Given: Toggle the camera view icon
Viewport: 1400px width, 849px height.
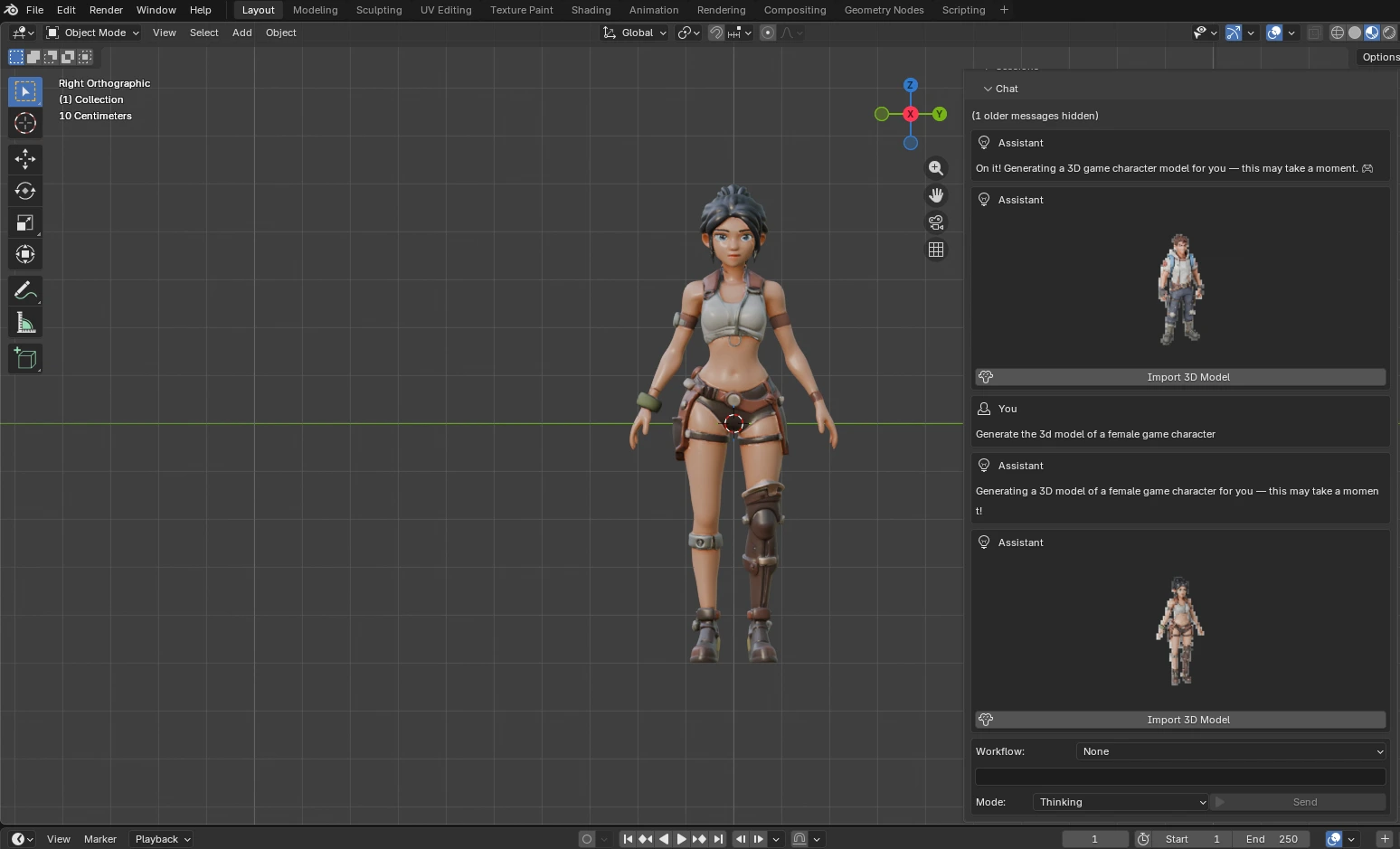Looking at the screenshot, I should tap(936, 222).
